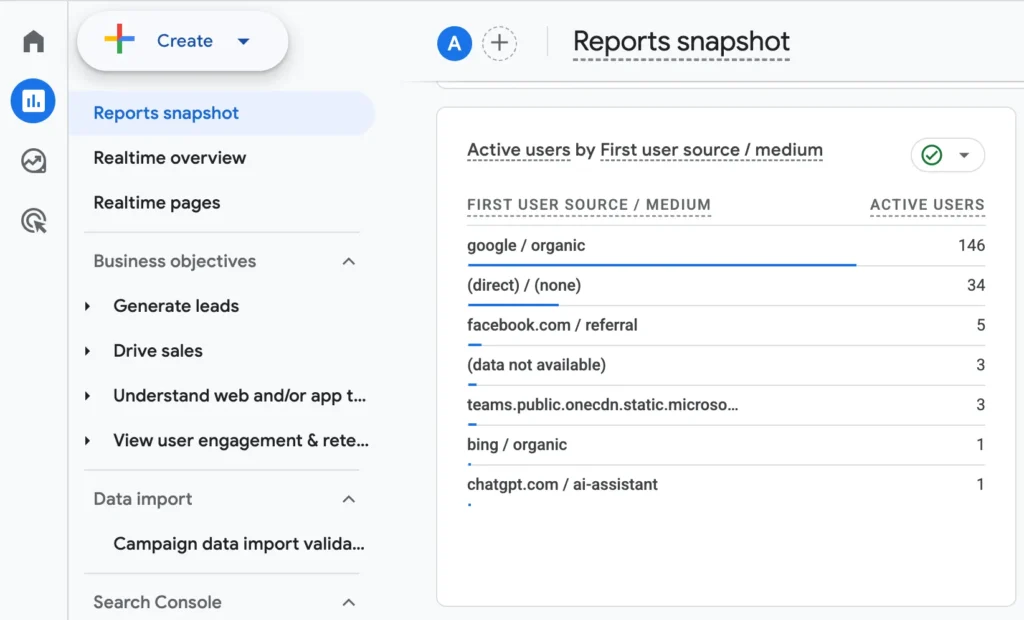
Task: Open Realtime overview report
Action: pyautogui.click(x=170, y=158)
